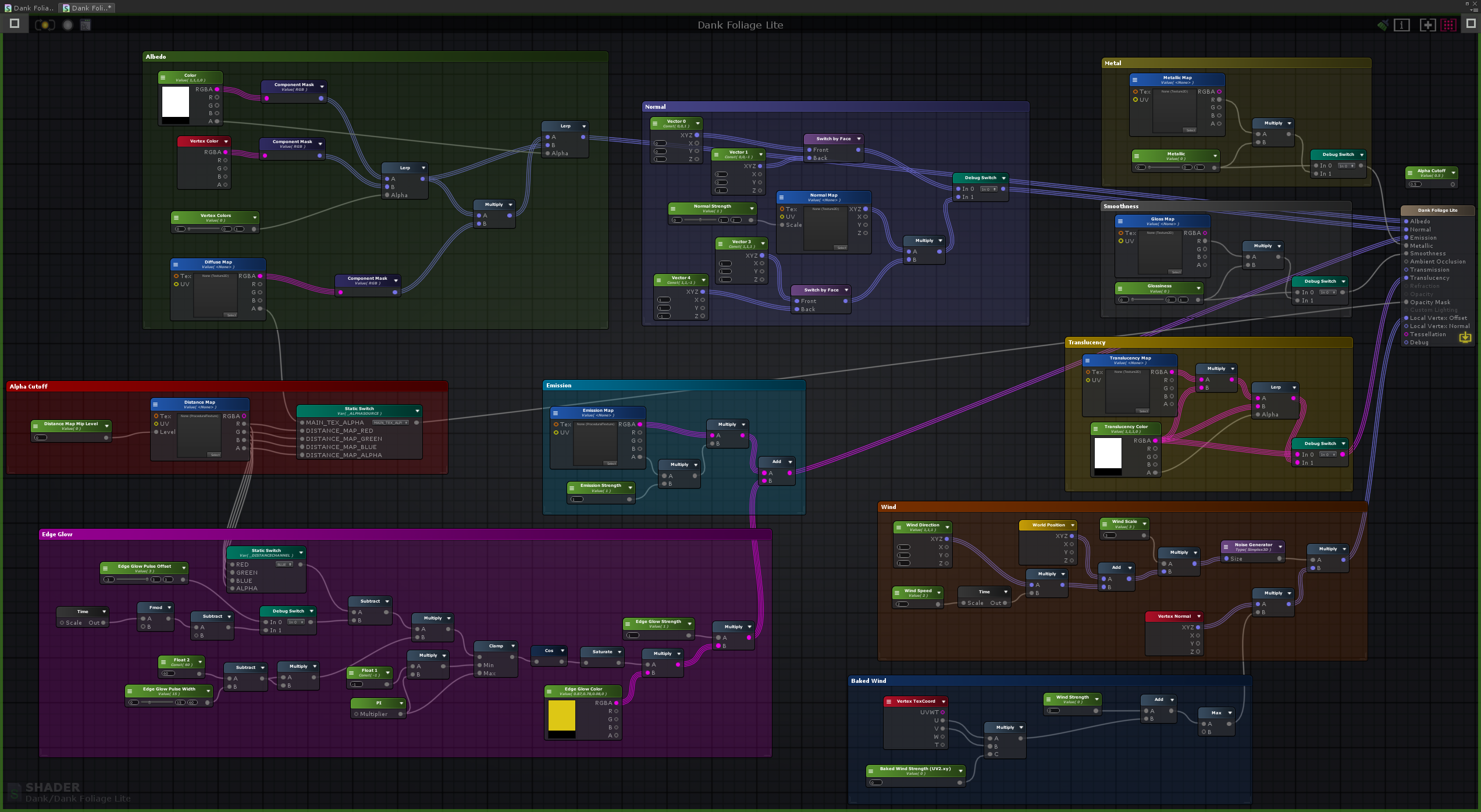Click the yellow Edge Glow Color swatch
The image size is (1481, 812).
pyautogui.click(x=561, y=715)
